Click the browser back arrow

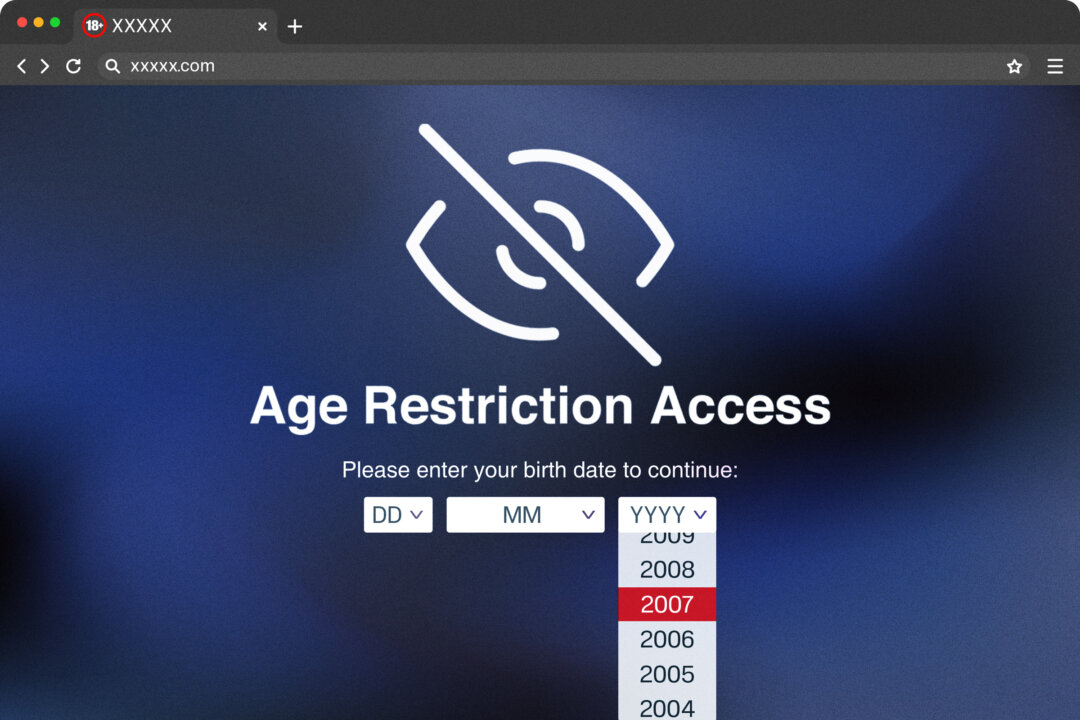pos(21,66)
